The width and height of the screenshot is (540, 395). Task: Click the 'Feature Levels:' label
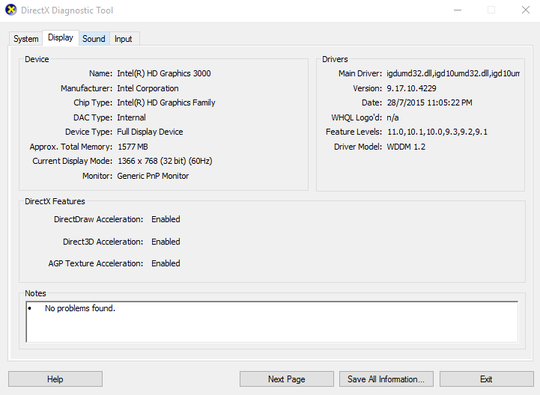coord(354,132)
